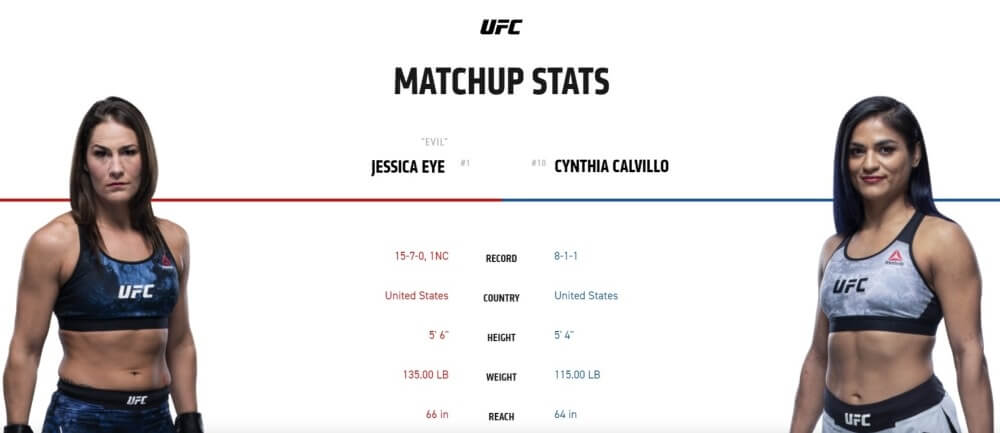Select Eye's weight 135.00 LB
The height and width of the screenshot is (433, 1000).
[x=425, y=375]
